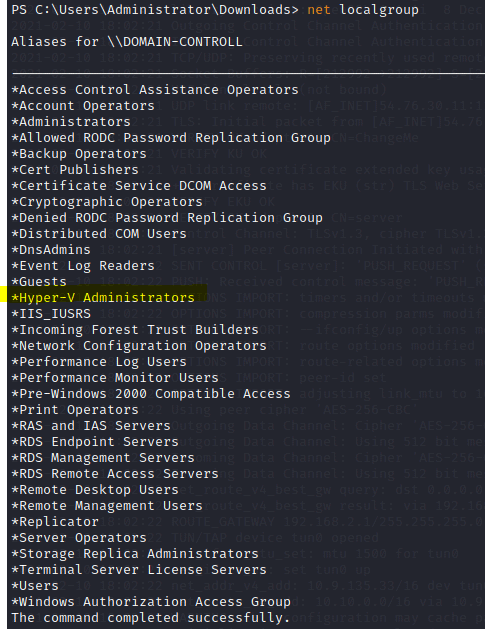Click the '*Remote Desktop Users' line
The width and height of the screenshot is (485, 629).
click(x=95, y=490)
